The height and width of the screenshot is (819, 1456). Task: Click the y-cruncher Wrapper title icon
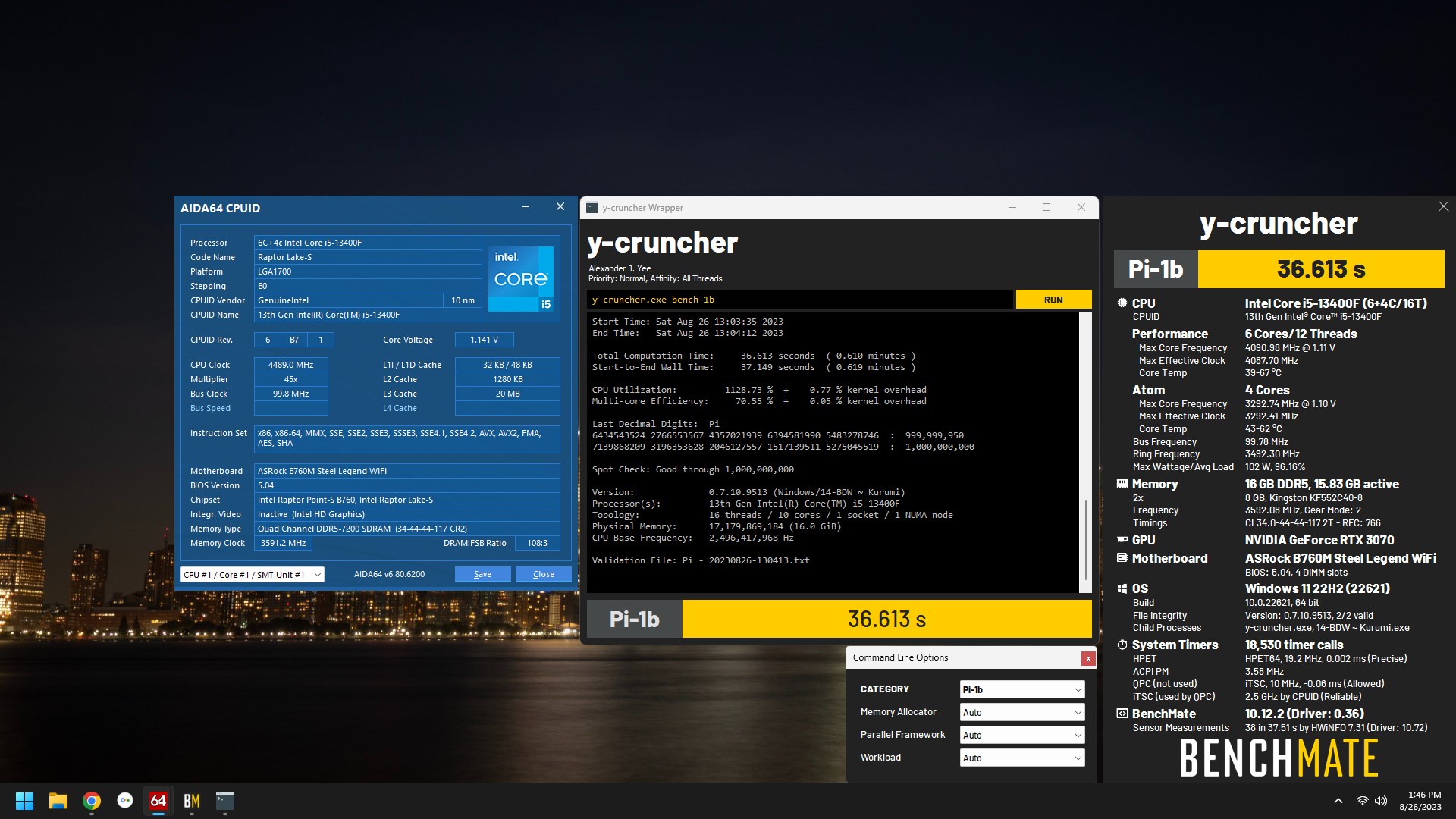coord(592,208)
